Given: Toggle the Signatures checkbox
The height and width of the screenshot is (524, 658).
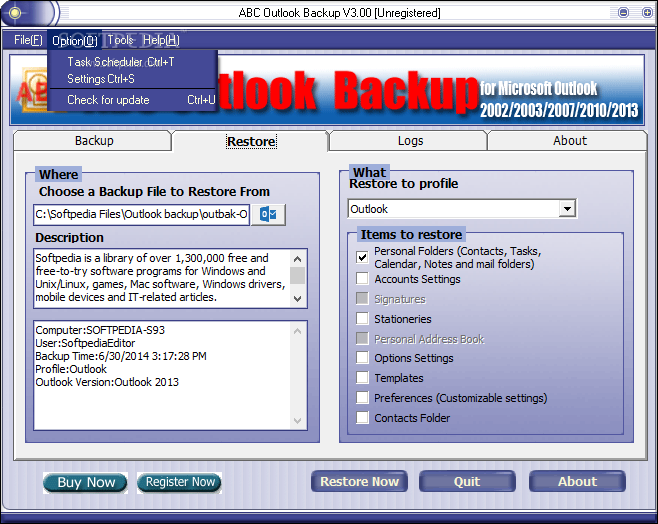Looking at the screenshot, I should point(362,298).
